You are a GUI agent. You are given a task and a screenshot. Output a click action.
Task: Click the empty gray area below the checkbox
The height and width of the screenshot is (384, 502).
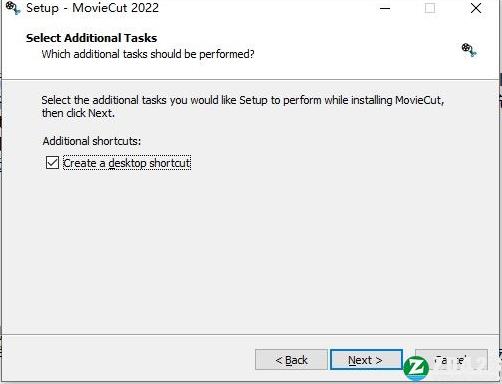(250, 250)
